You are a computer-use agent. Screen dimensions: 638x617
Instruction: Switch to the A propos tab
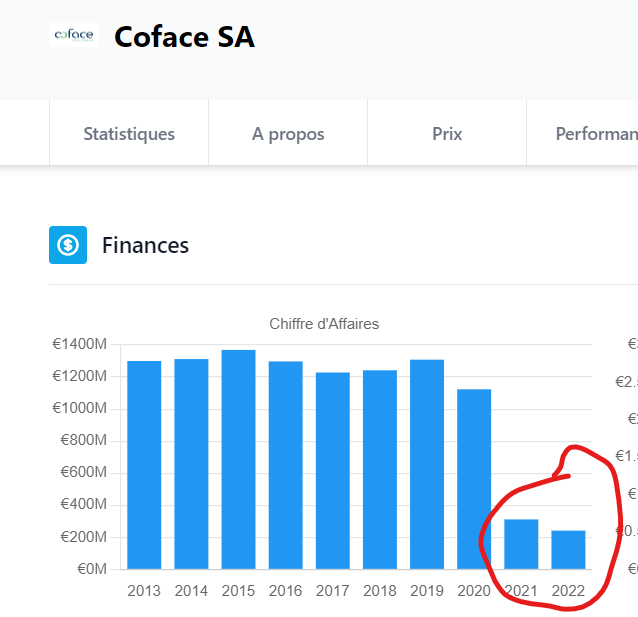288,133
